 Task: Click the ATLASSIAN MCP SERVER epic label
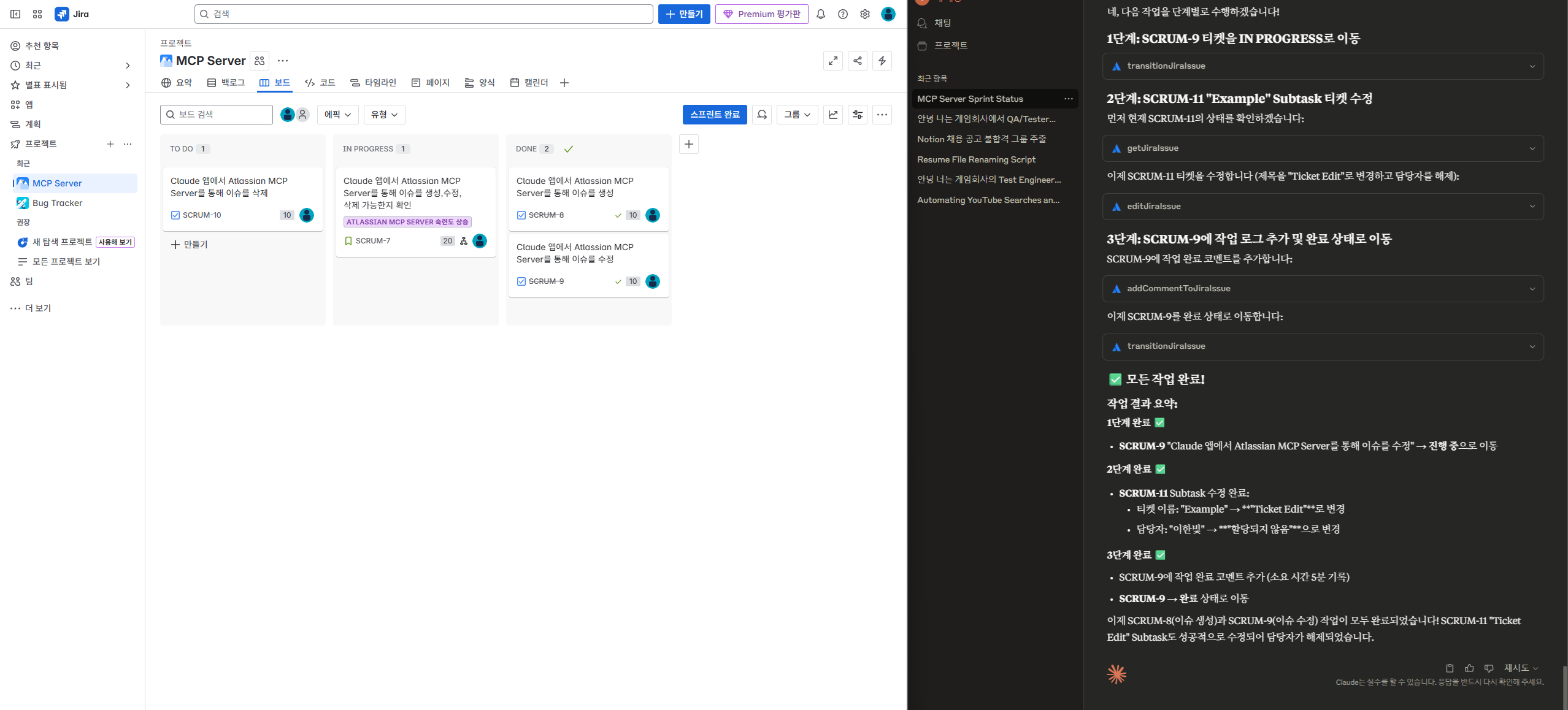407,222
